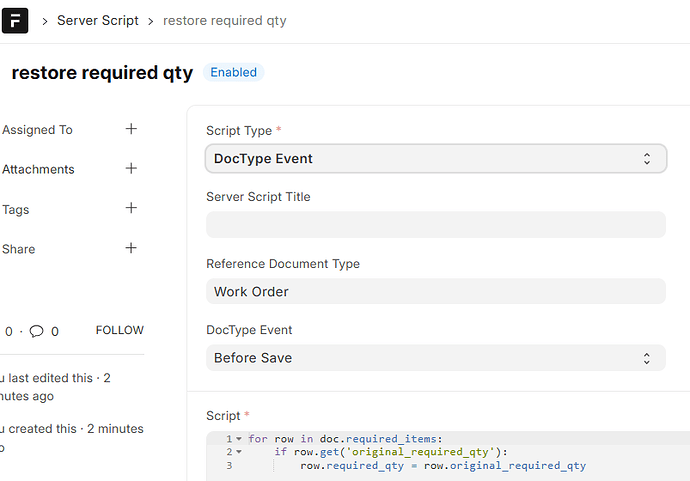Click restore required qty breadcrumb
This screenshot has width=690, height=481.
(x=224, y=20)
